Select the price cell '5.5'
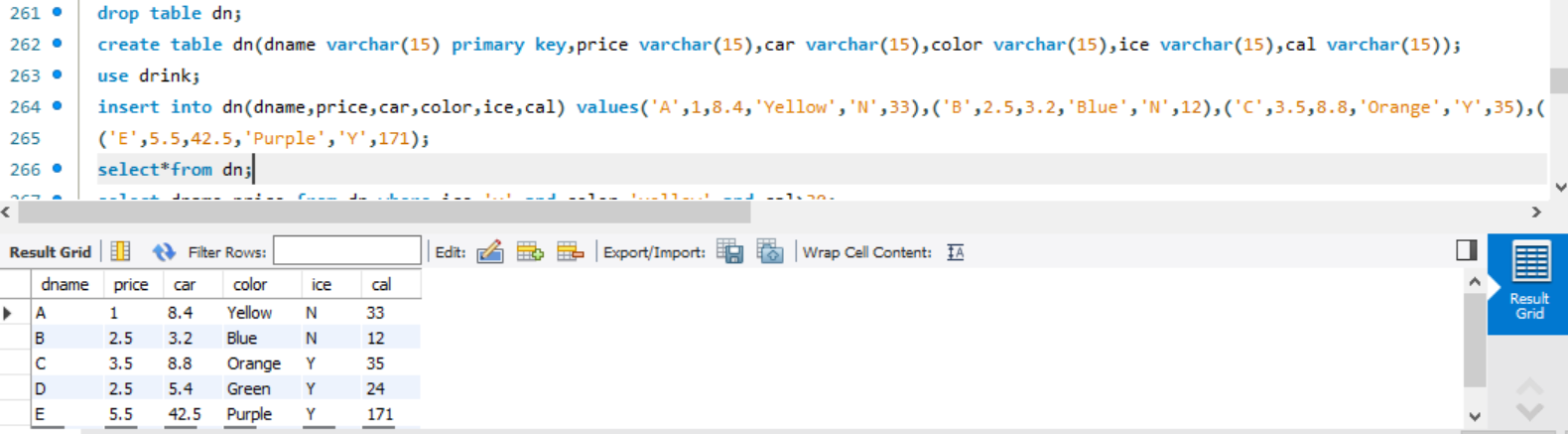Viewport: 1568px width, 434px height. pyautogui.click(x=133, y=414)
